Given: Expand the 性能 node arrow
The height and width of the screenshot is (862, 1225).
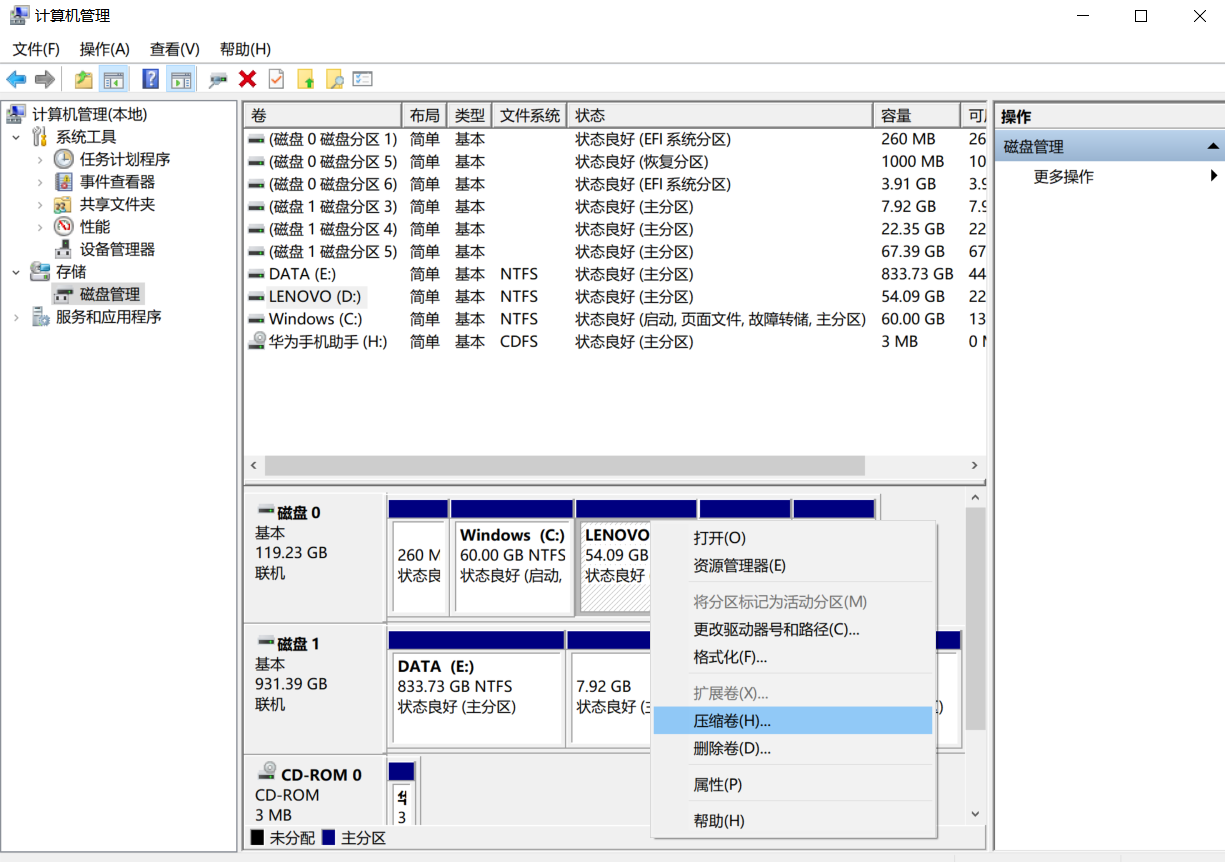Looking at the screenshot, I should coord(40,227).
